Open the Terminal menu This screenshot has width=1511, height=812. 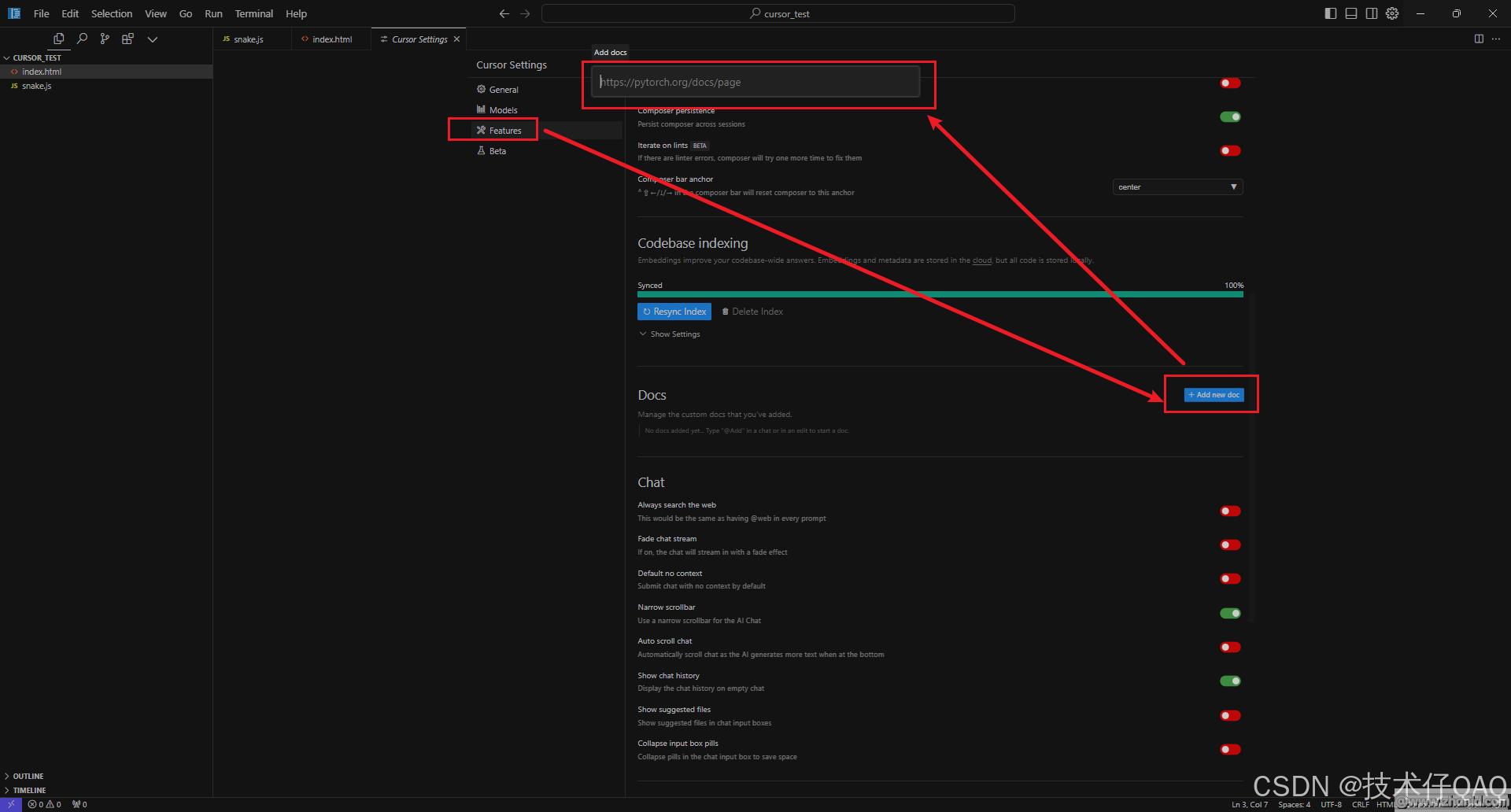[x=253, y=13]
